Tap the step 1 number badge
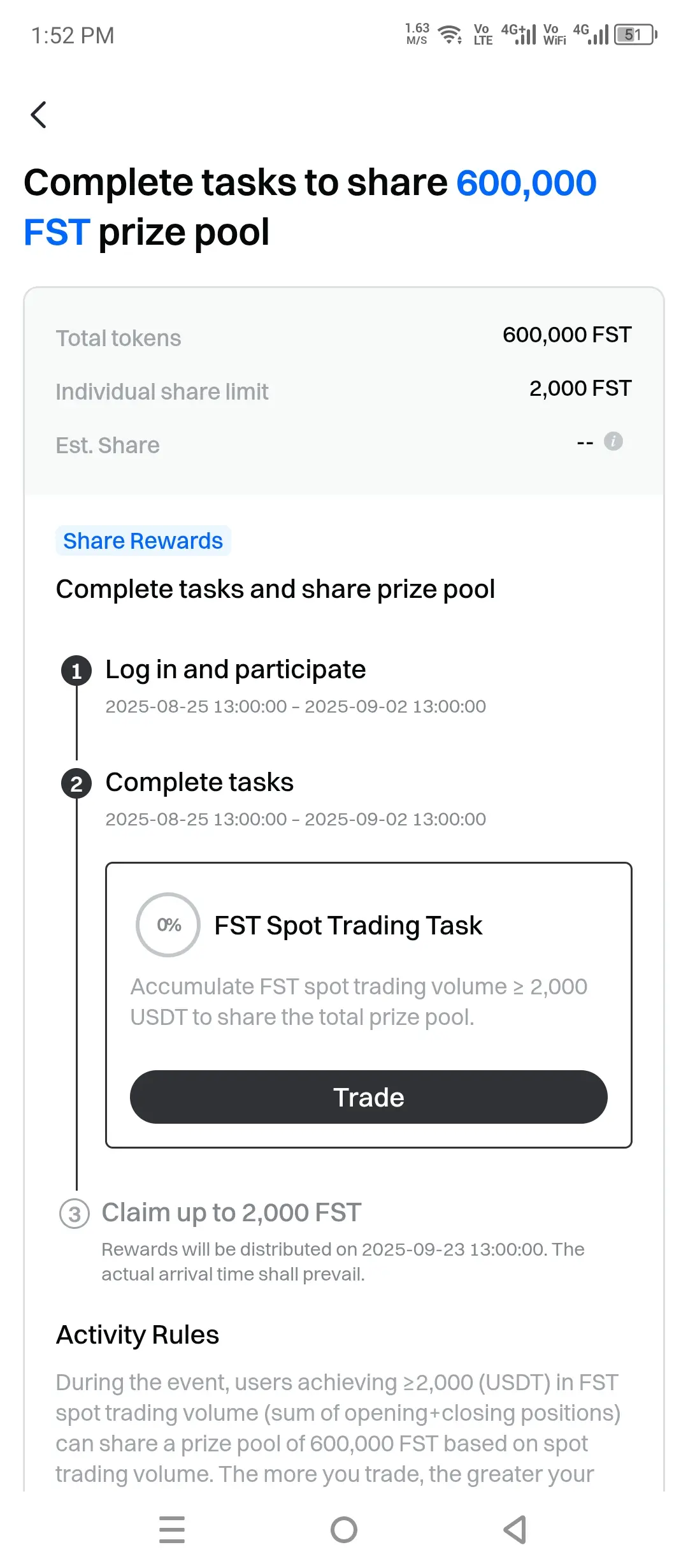 (76, 671)
